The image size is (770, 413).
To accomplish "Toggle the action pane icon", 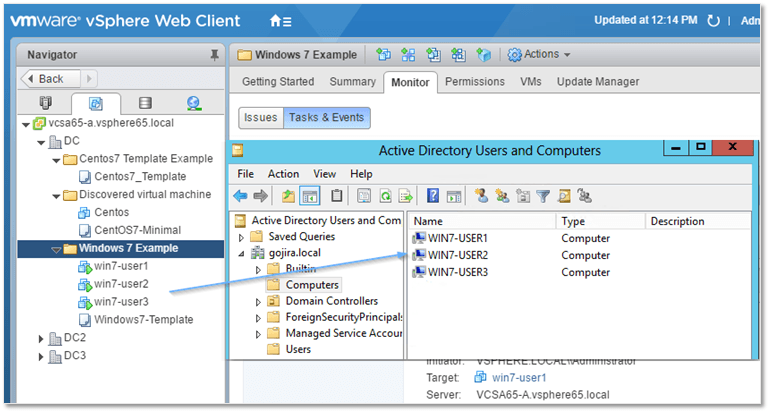I will (x=454, y=196).
